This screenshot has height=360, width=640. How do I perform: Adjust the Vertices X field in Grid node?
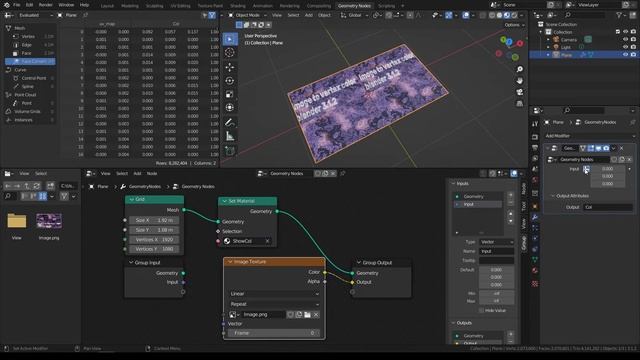tap(154, 240)
